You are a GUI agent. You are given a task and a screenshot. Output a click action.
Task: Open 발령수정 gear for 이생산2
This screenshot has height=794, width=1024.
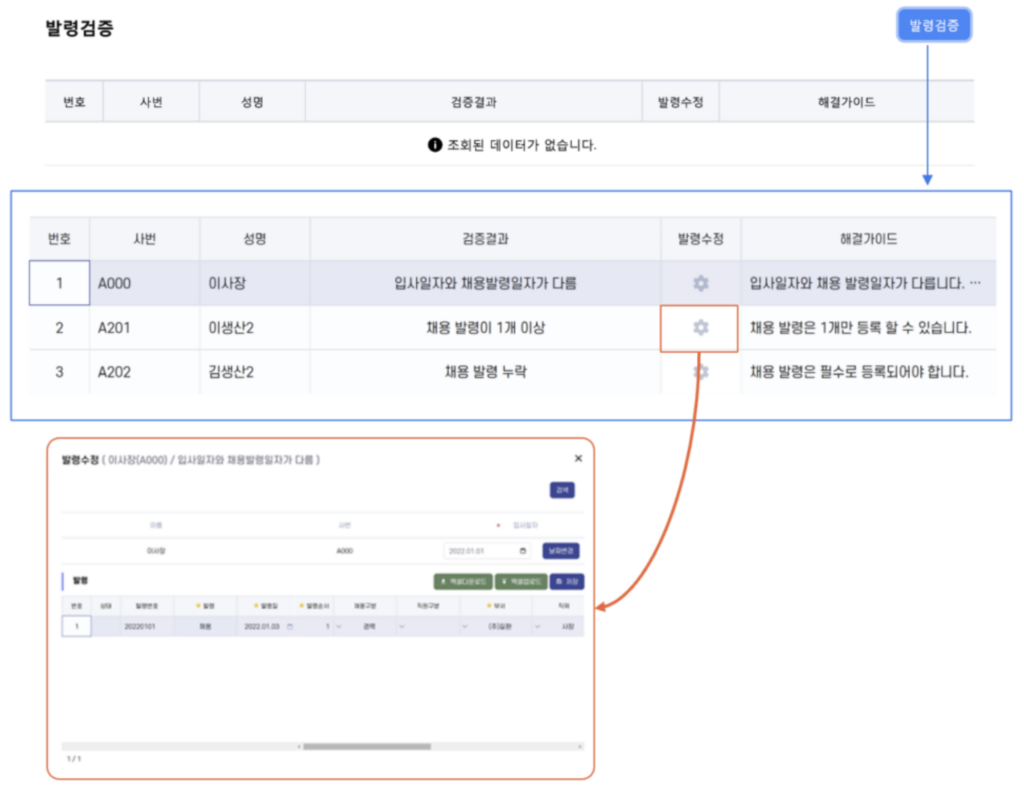click(700, 328)
